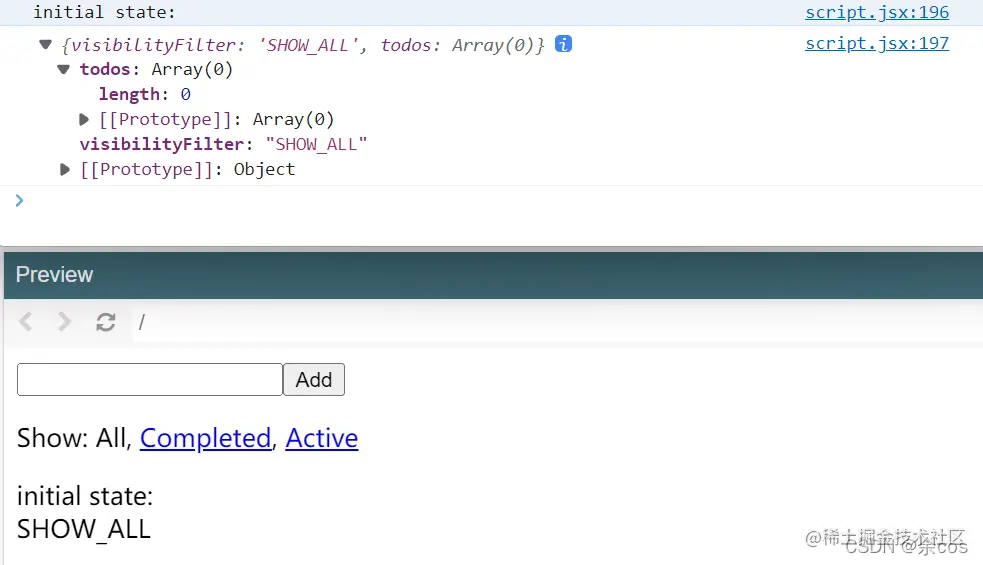Select the 'length: 0' property row
This screenshot has width=983, height=565.
[145, 94]
